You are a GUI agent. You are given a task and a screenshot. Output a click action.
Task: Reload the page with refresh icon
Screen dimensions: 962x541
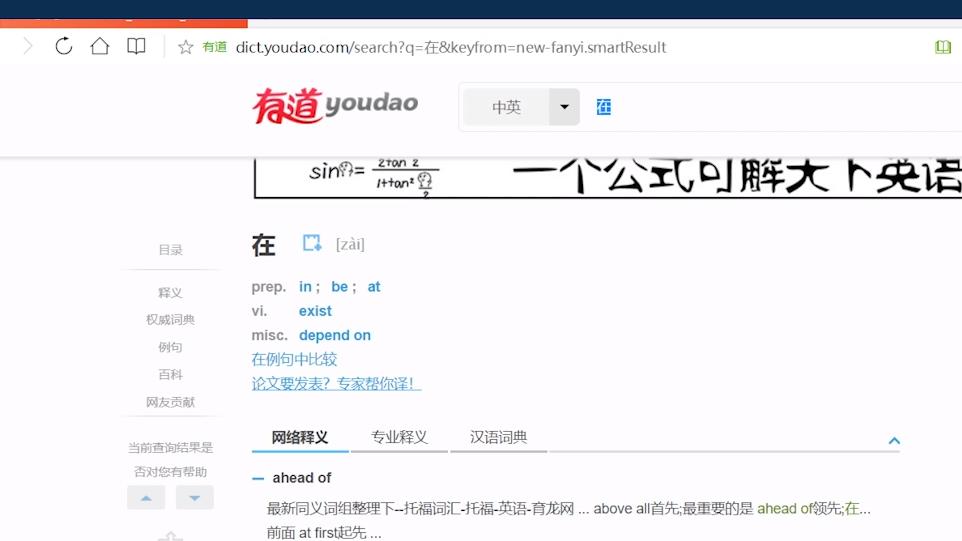tap(64, 47)
